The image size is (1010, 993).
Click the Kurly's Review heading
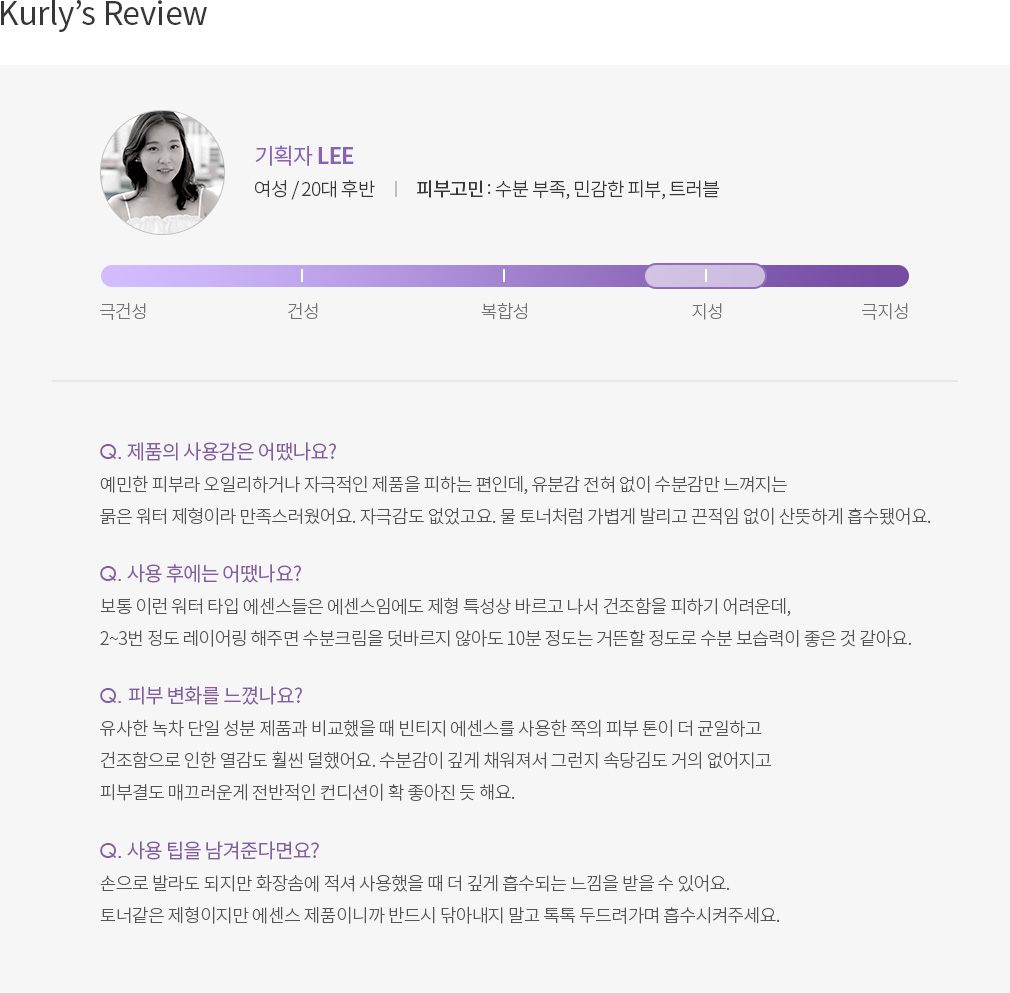103,15
